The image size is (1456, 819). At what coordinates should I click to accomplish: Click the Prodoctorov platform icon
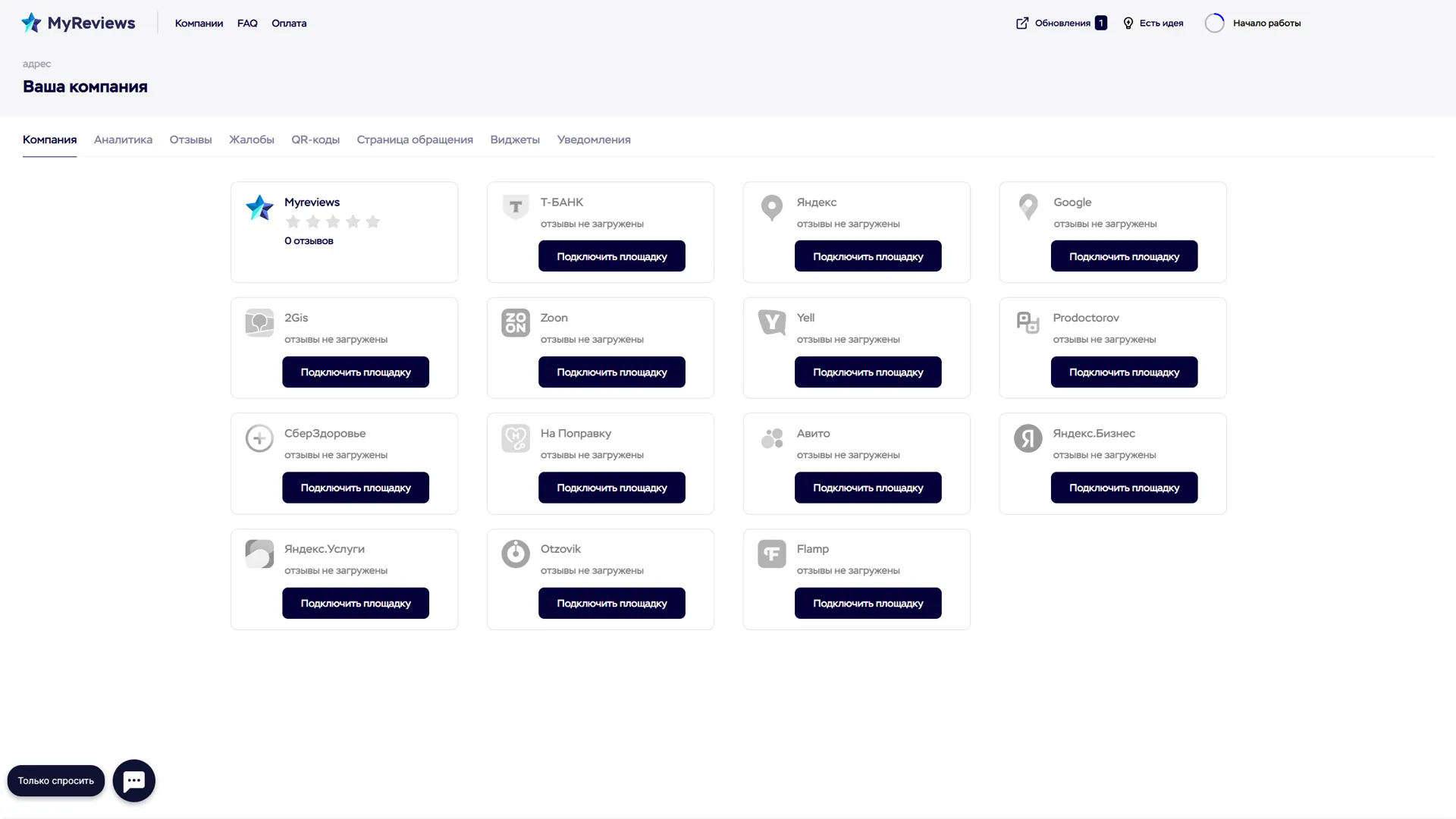click(x=1028, y=323)
